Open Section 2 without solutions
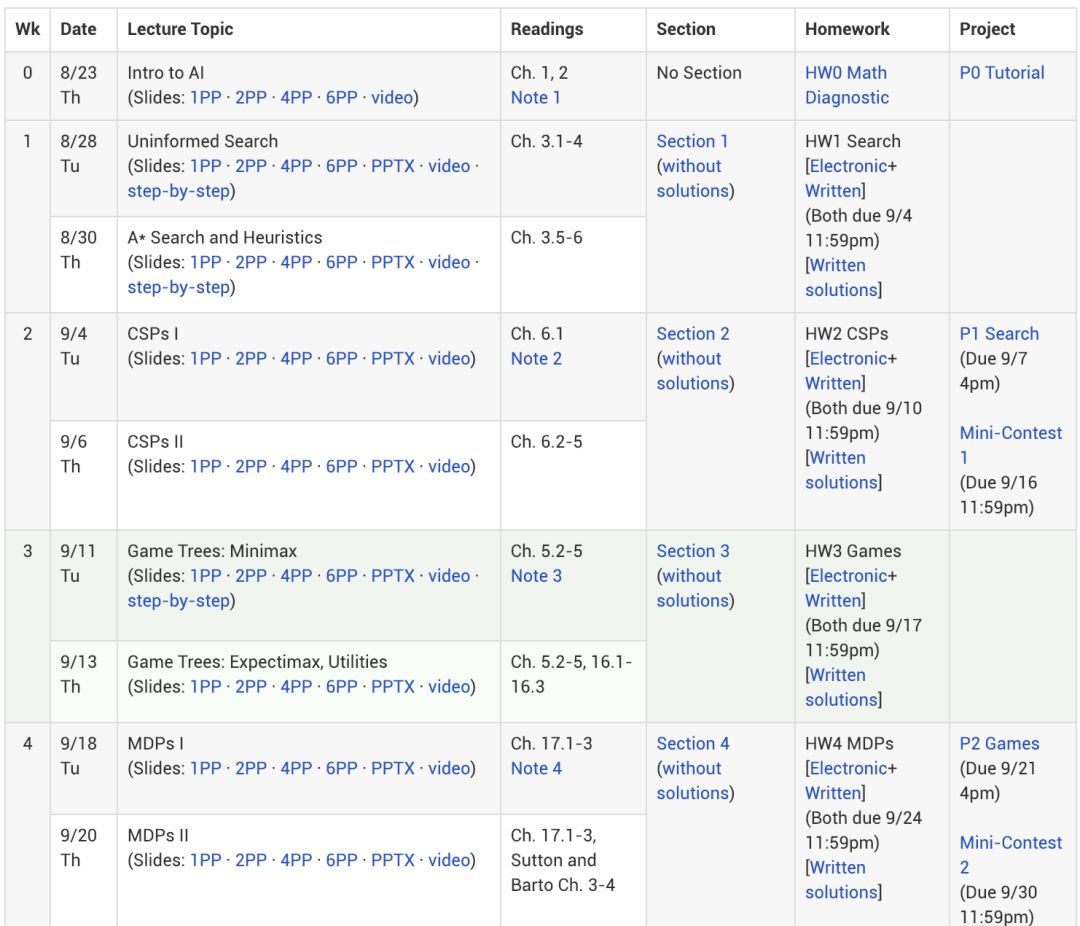The width and height of the screenshot is (1080, 926). point(692,371)
